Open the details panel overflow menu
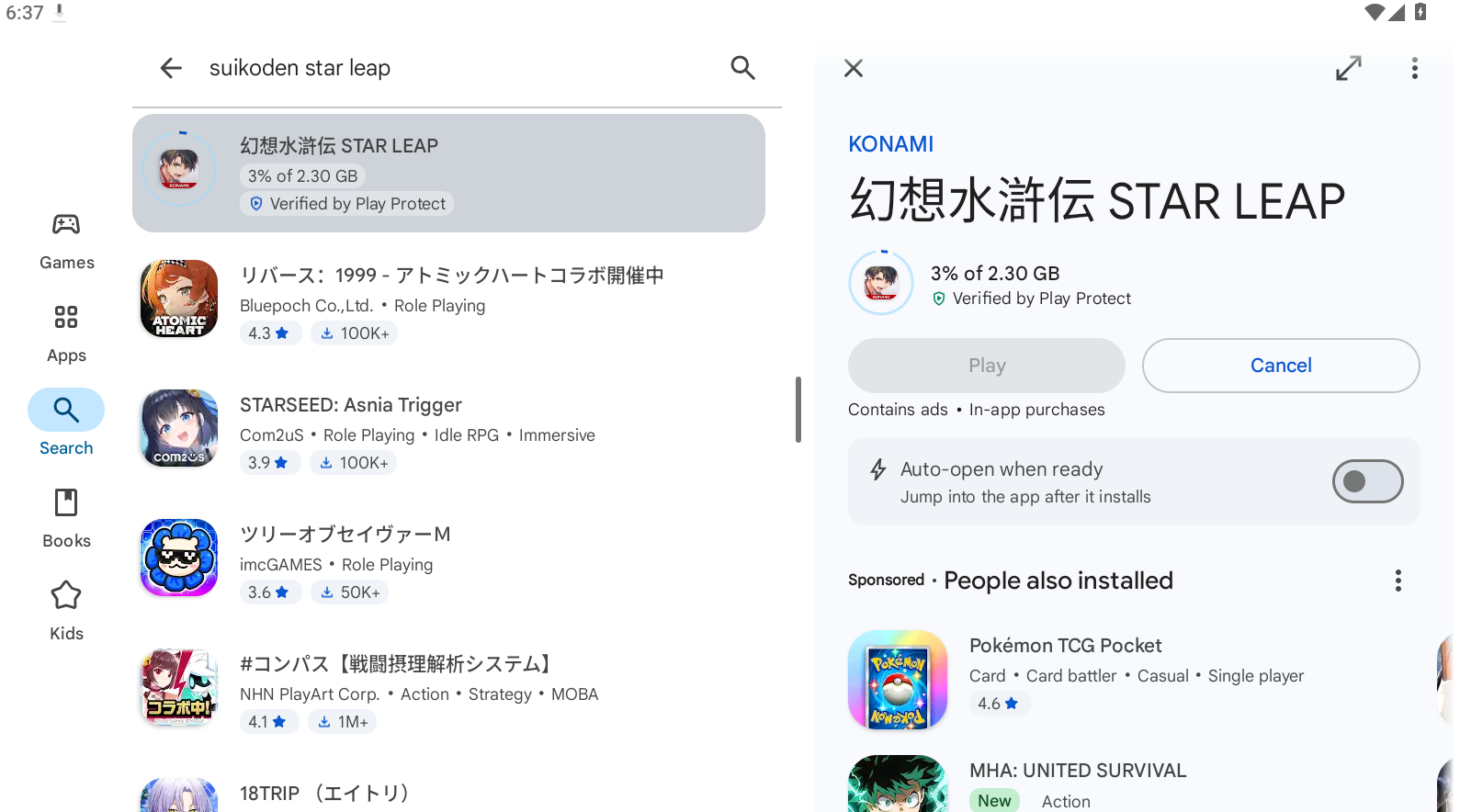 click(1415, 69)
